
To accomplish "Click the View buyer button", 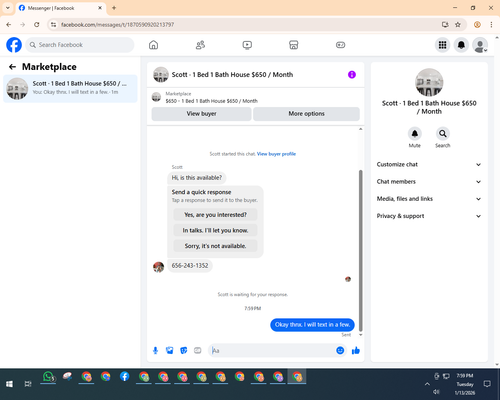I will pyautogui.click(x=201, y=114).
